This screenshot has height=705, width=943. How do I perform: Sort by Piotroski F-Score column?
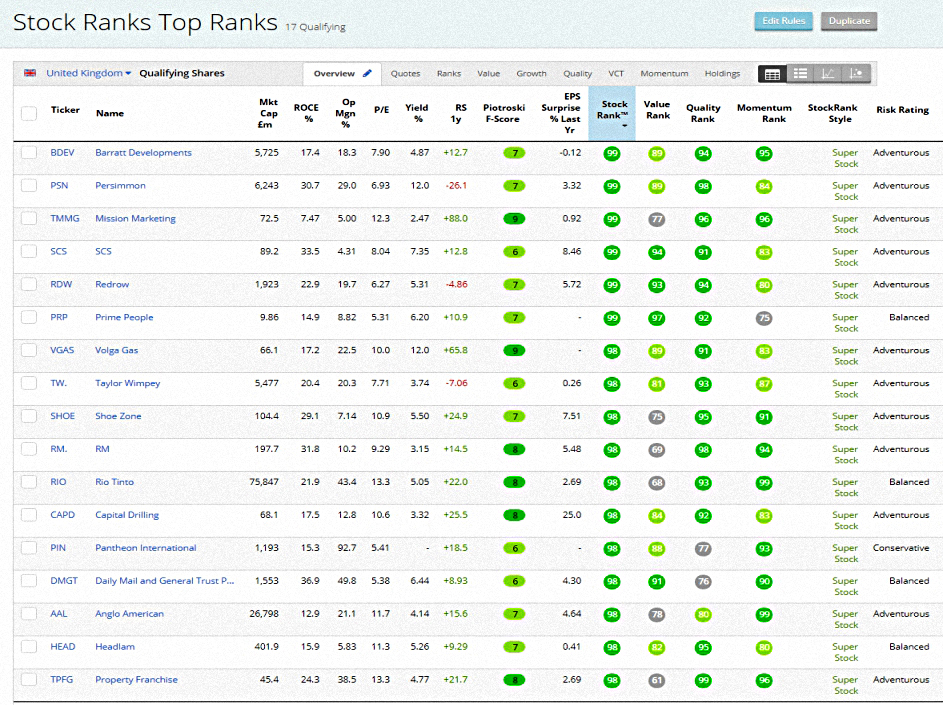(504, 113)
